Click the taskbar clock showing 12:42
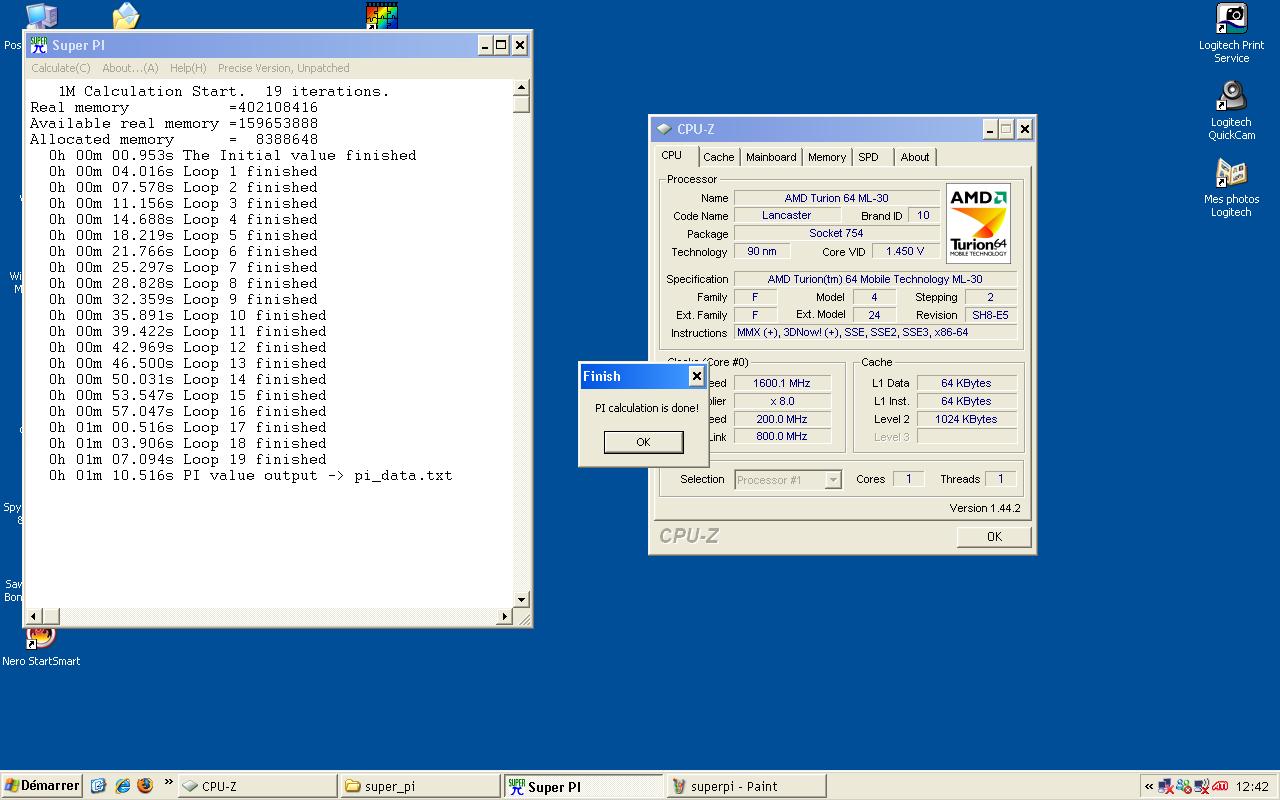 [x=1252, y=787]
